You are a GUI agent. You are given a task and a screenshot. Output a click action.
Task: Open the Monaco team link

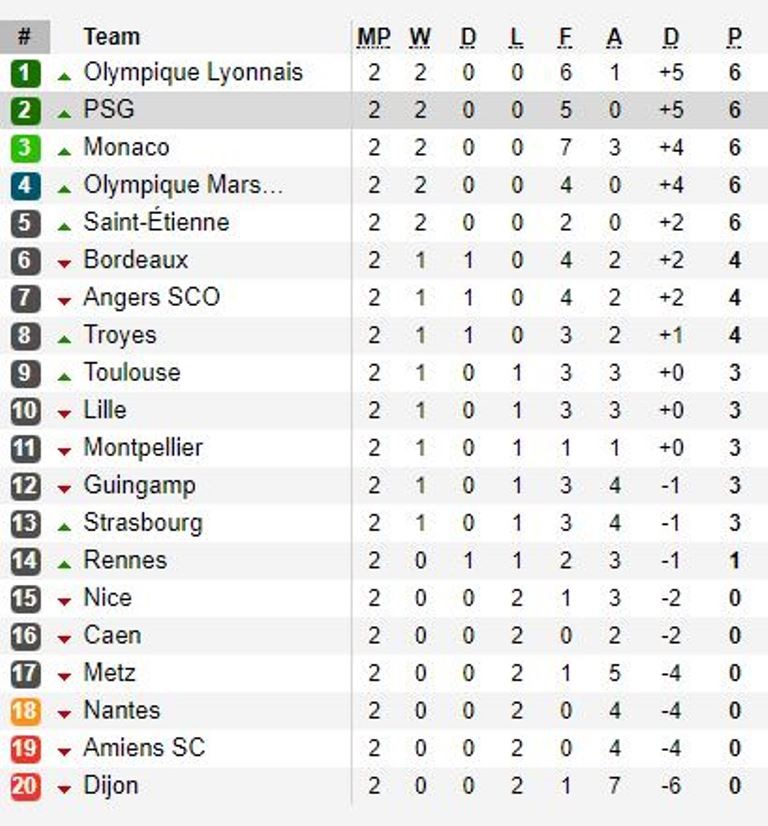pyautogui.click(x=126, y=147)
